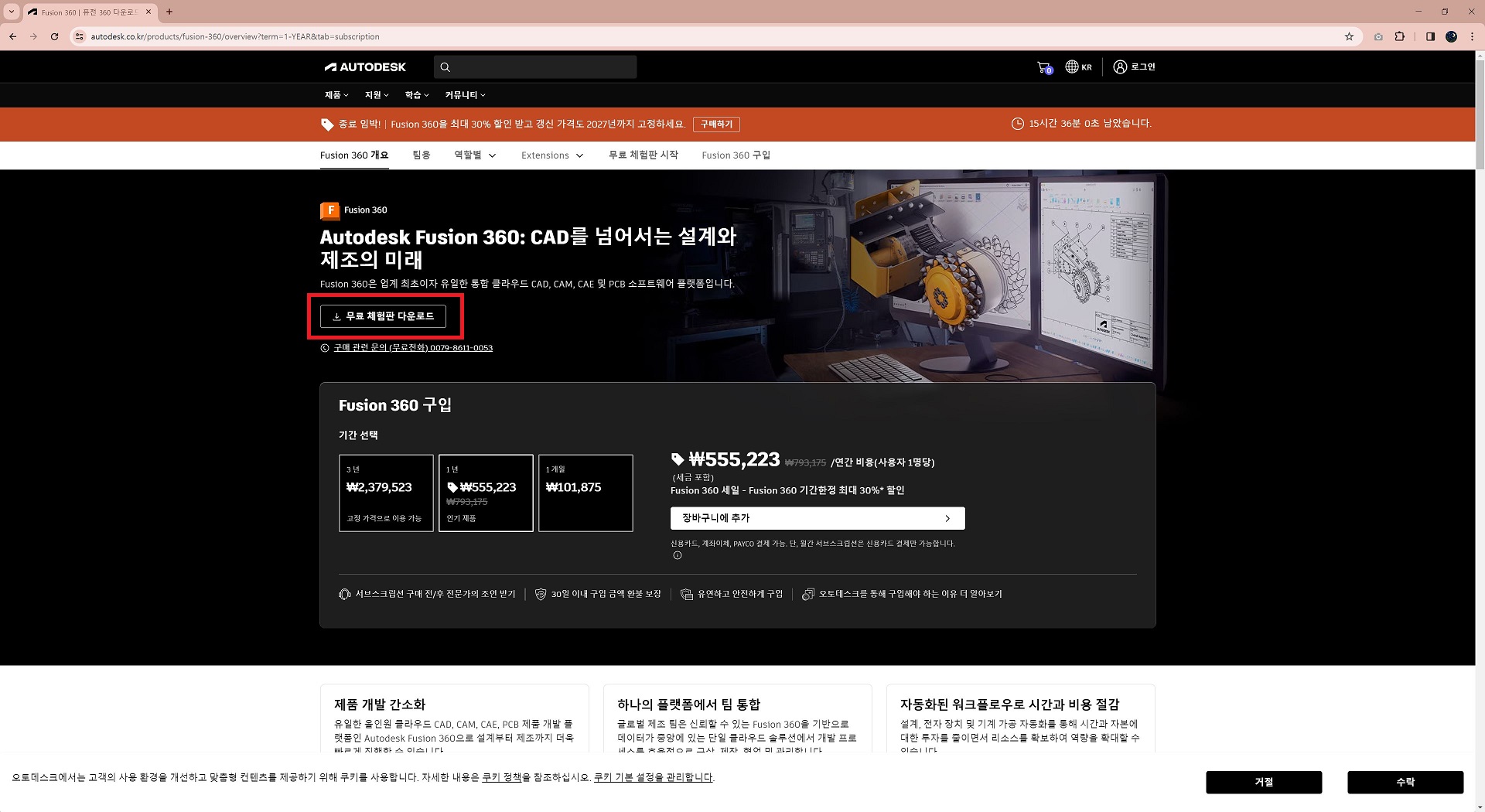Expand the 지원 menu
This screenshot has height=812, width=1485.
(377, 95)
